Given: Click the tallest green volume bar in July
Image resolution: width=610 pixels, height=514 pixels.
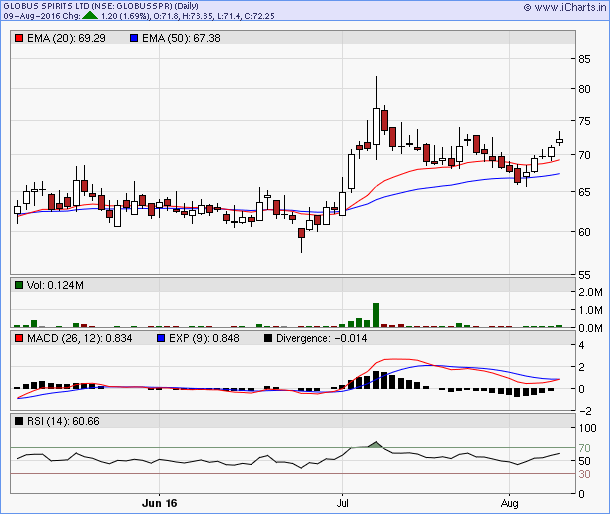Looking at the screenshot, I should (376, 315).
